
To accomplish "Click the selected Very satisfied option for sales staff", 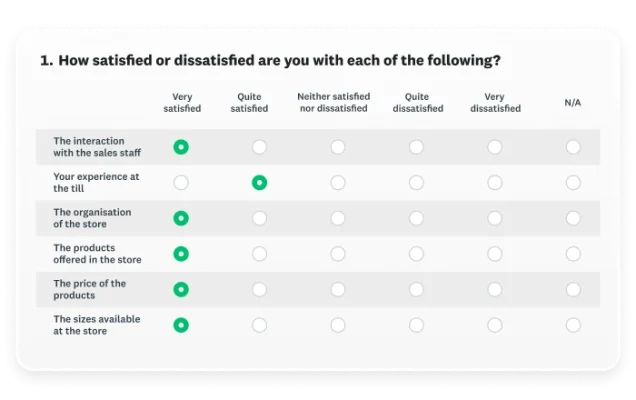I will (181, 147).
